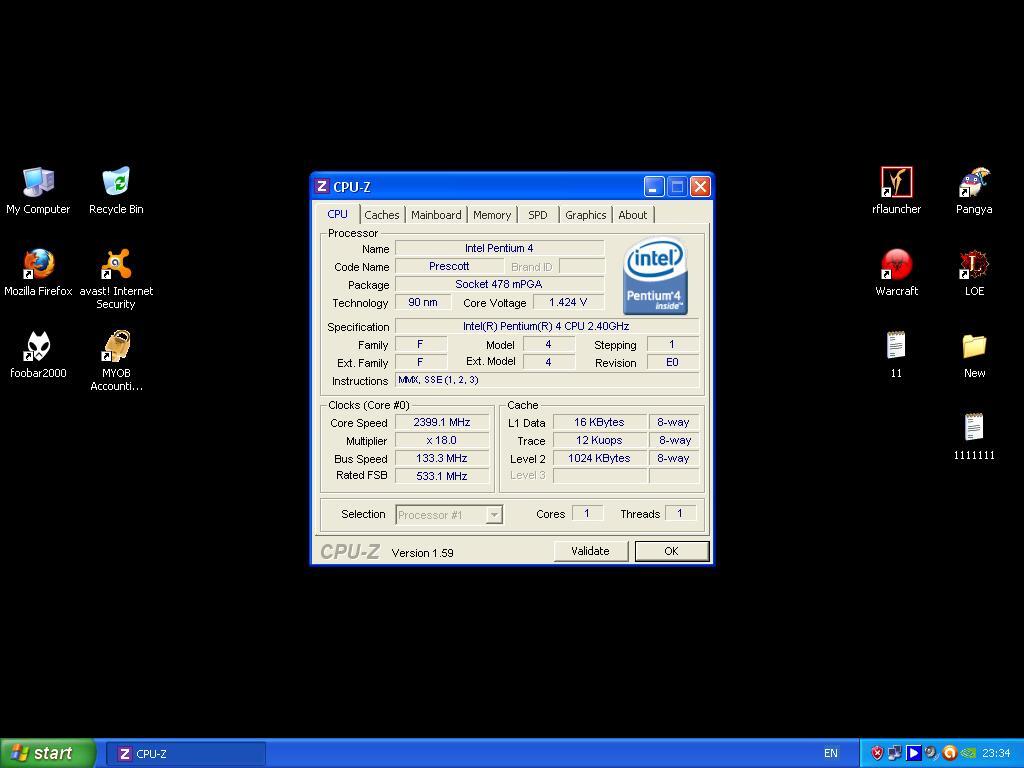
Task: Click the Technology value 90 nm
Action: click(x=423, y=302)
